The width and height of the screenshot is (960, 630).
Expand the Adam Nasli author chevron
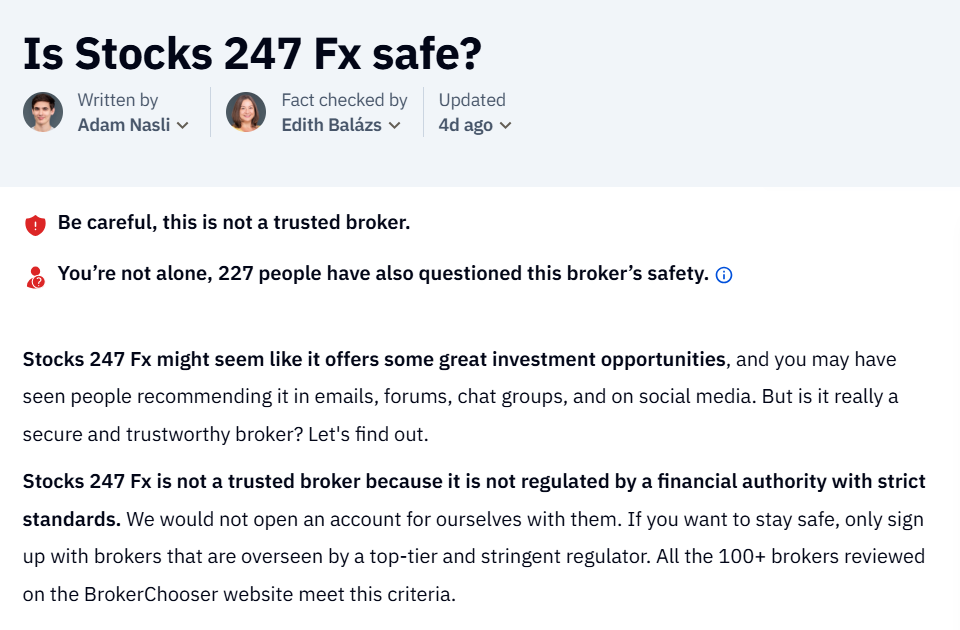coord(182,126)
